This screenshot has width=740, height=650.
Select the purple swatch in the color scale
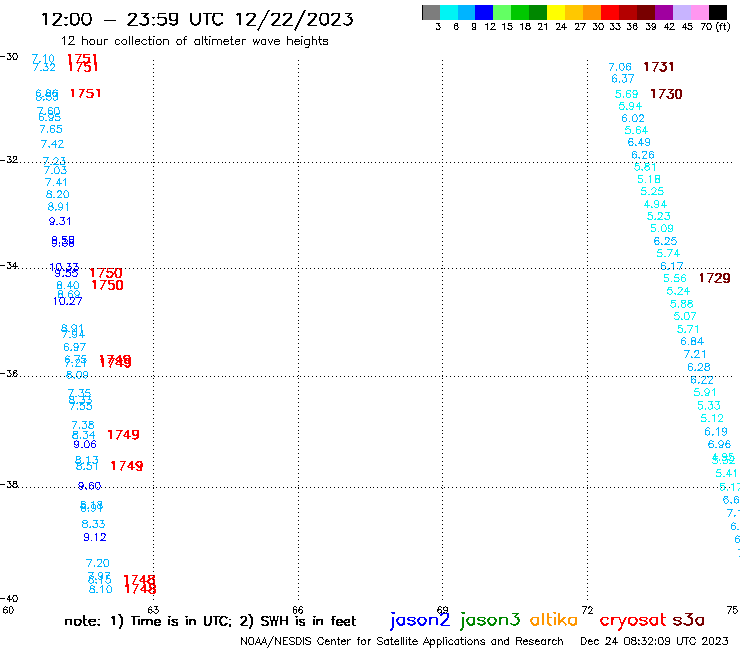coord(664,12)
